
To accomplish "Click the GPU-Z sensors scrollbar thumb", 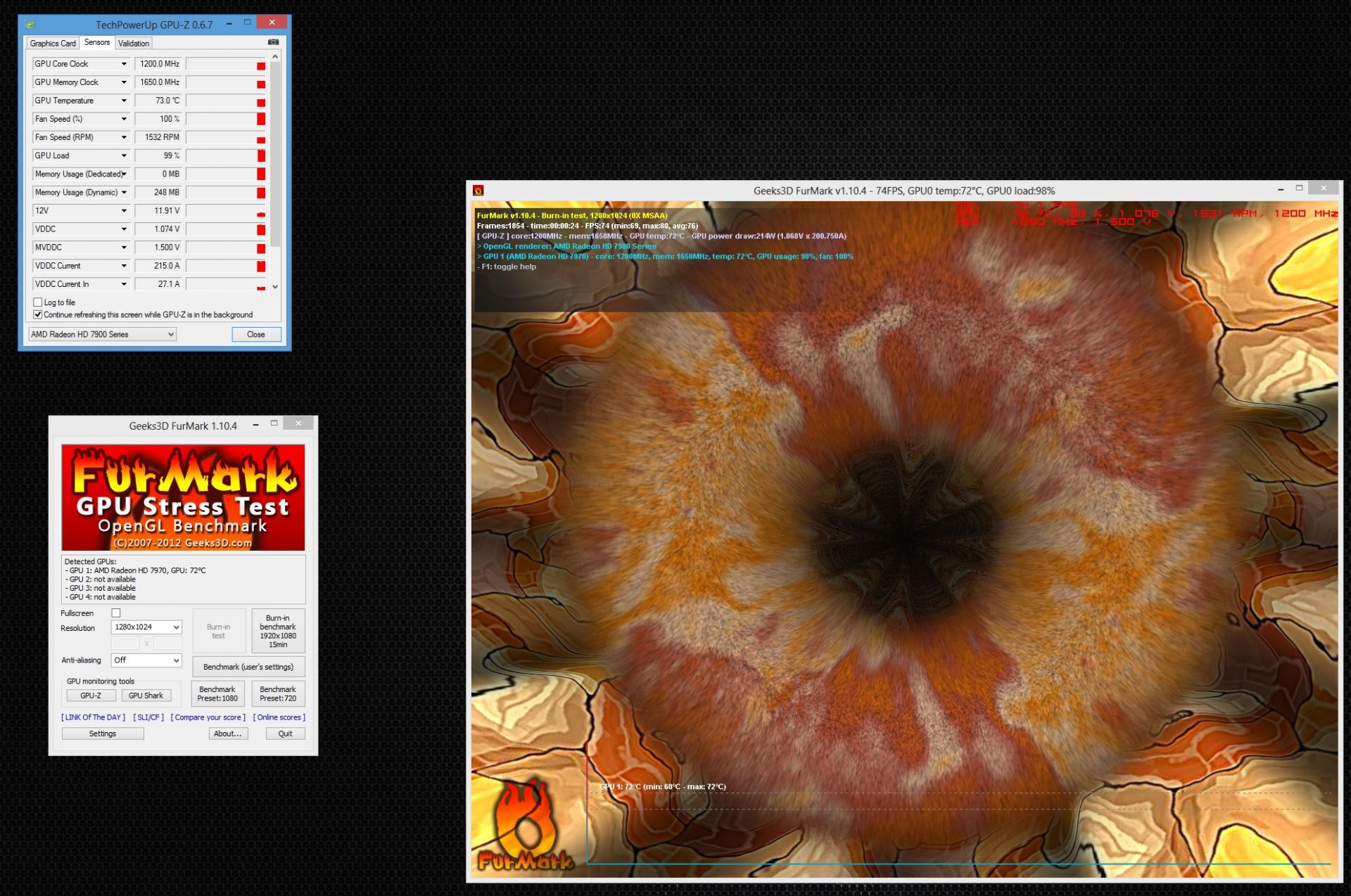I will point(275,155).
